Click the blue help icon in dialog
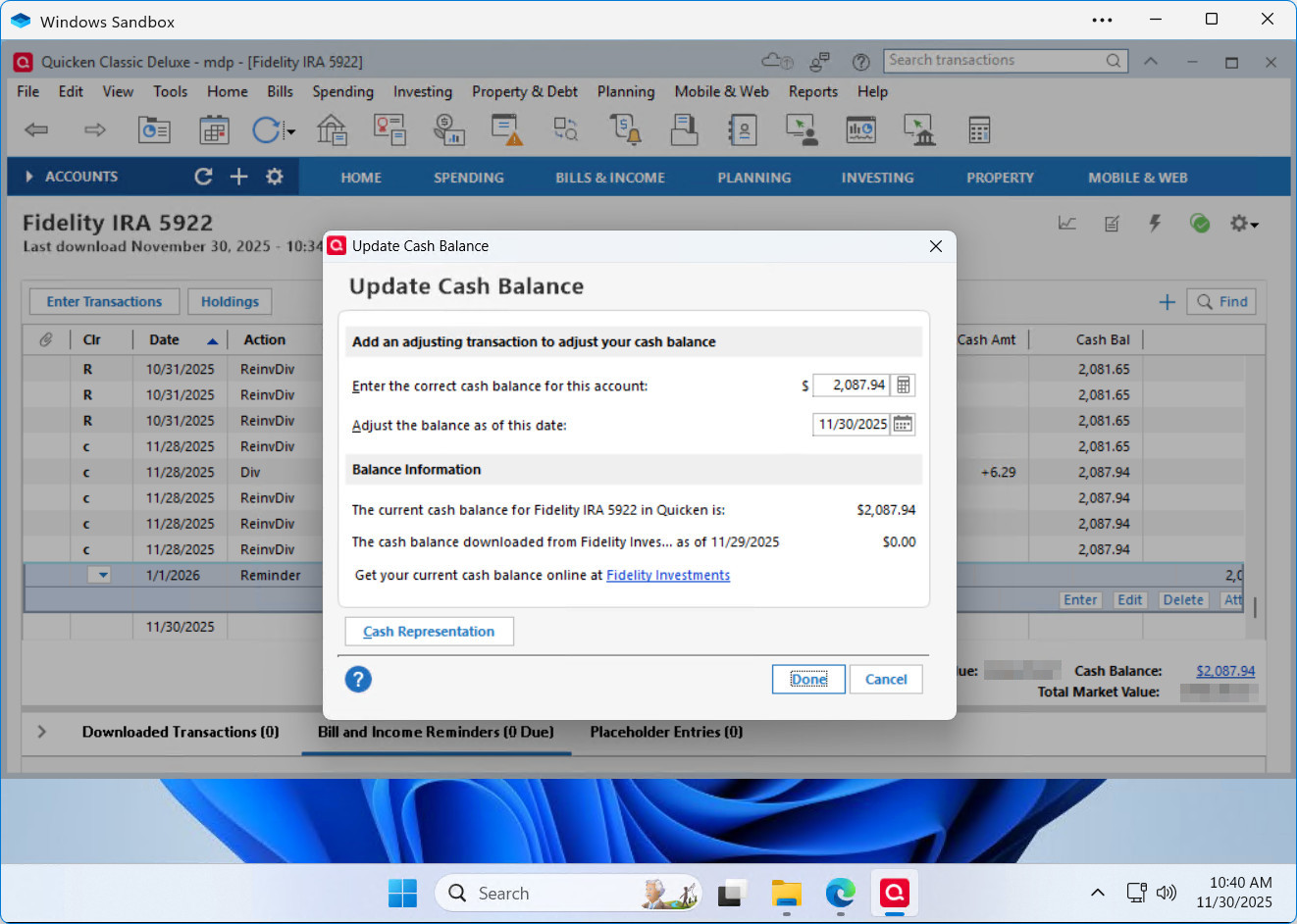The height and width of the screenshot is (924, 1297). (358, 679)
